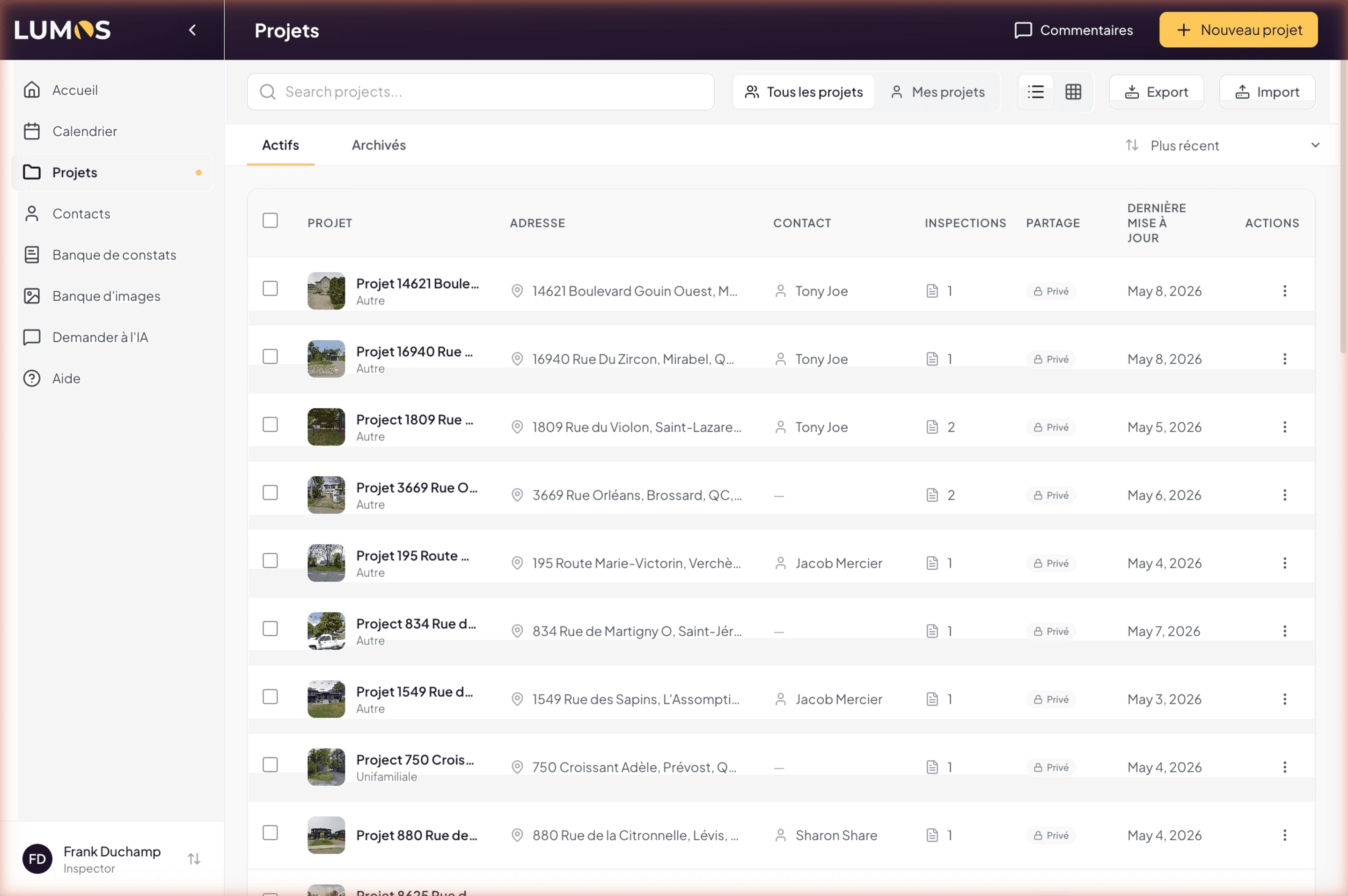Click the map pin for 195 Route Marie-Victorin
Image resolution: width=1348 pixels, height=896 pixels.
click(517, 563)
